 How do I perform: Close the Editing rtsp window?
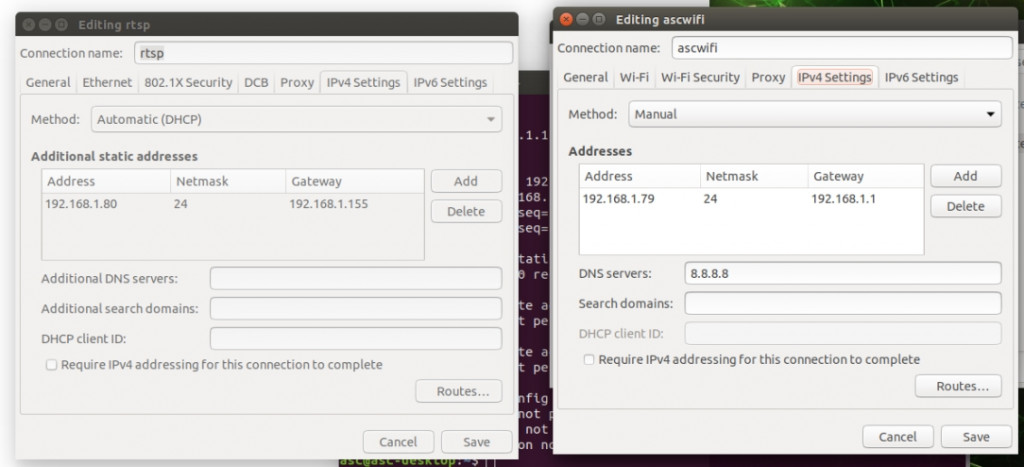[28, 25]
